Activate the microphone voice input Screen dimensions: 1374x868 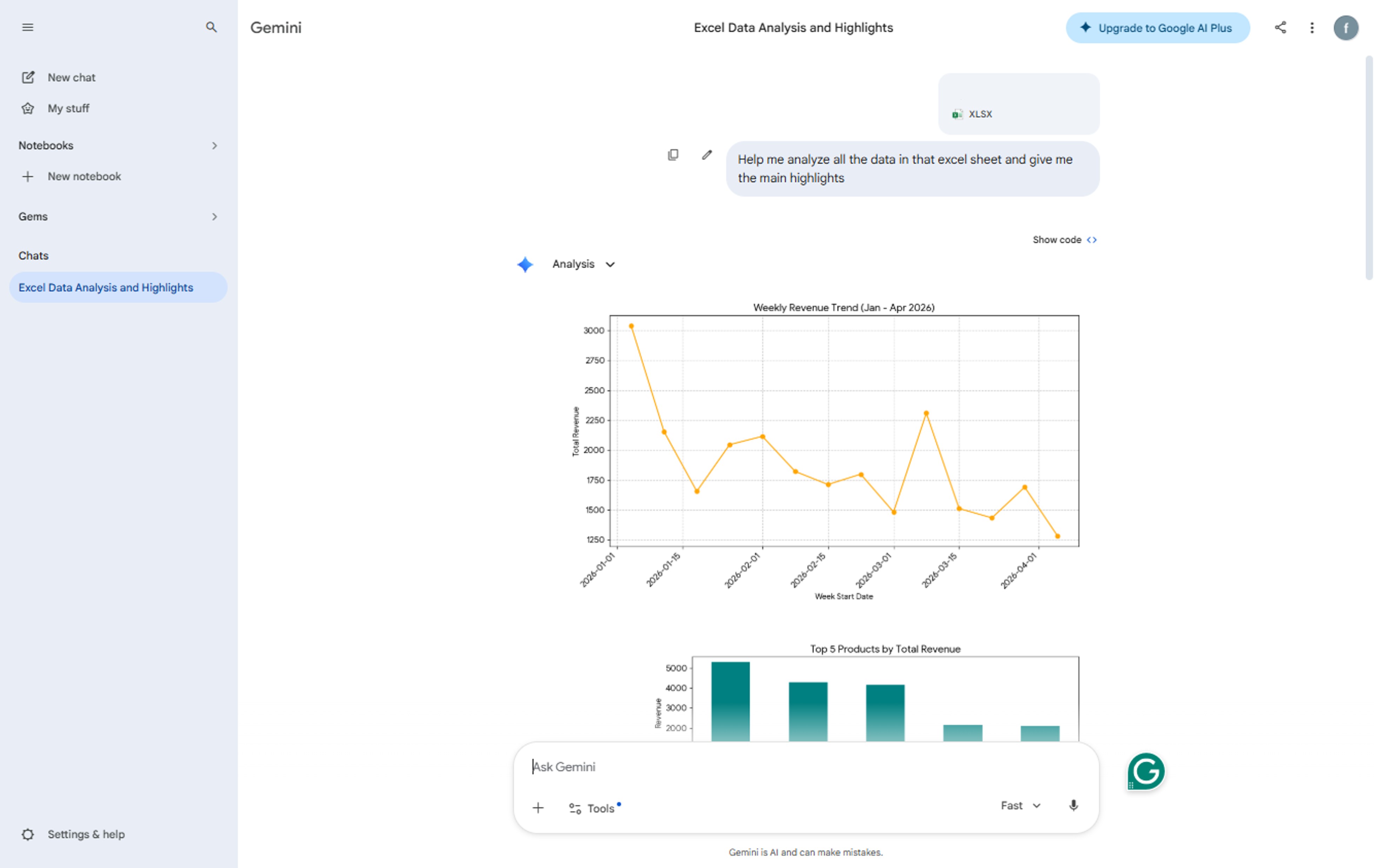pos(1073,805)
